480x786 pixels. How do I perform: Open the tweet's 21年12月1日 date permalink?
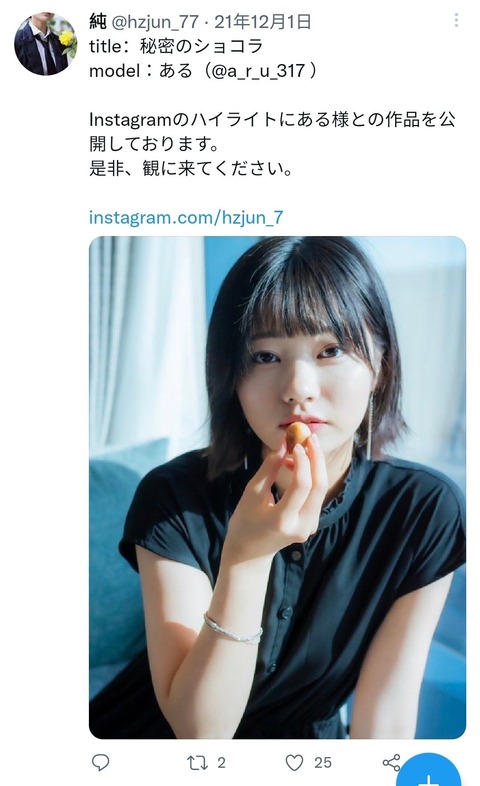263,22
